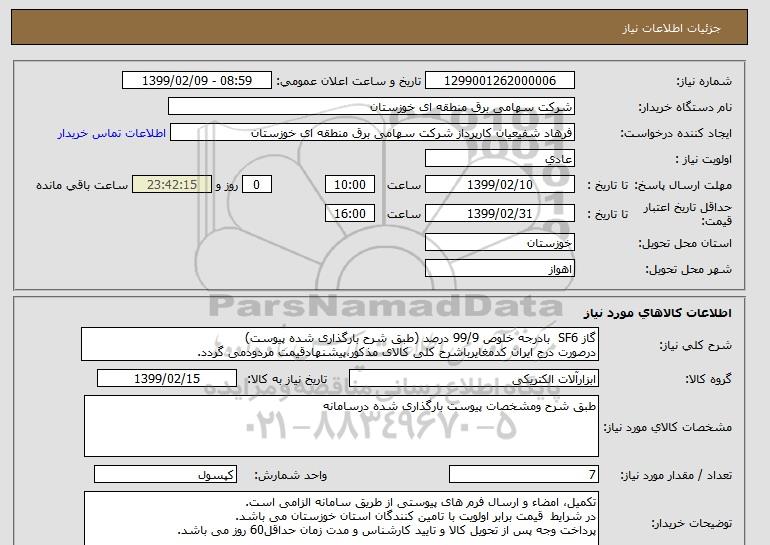Click the واحد شمارش label
The width and height of the screenshot is (770, 545).
coord(290,475)
